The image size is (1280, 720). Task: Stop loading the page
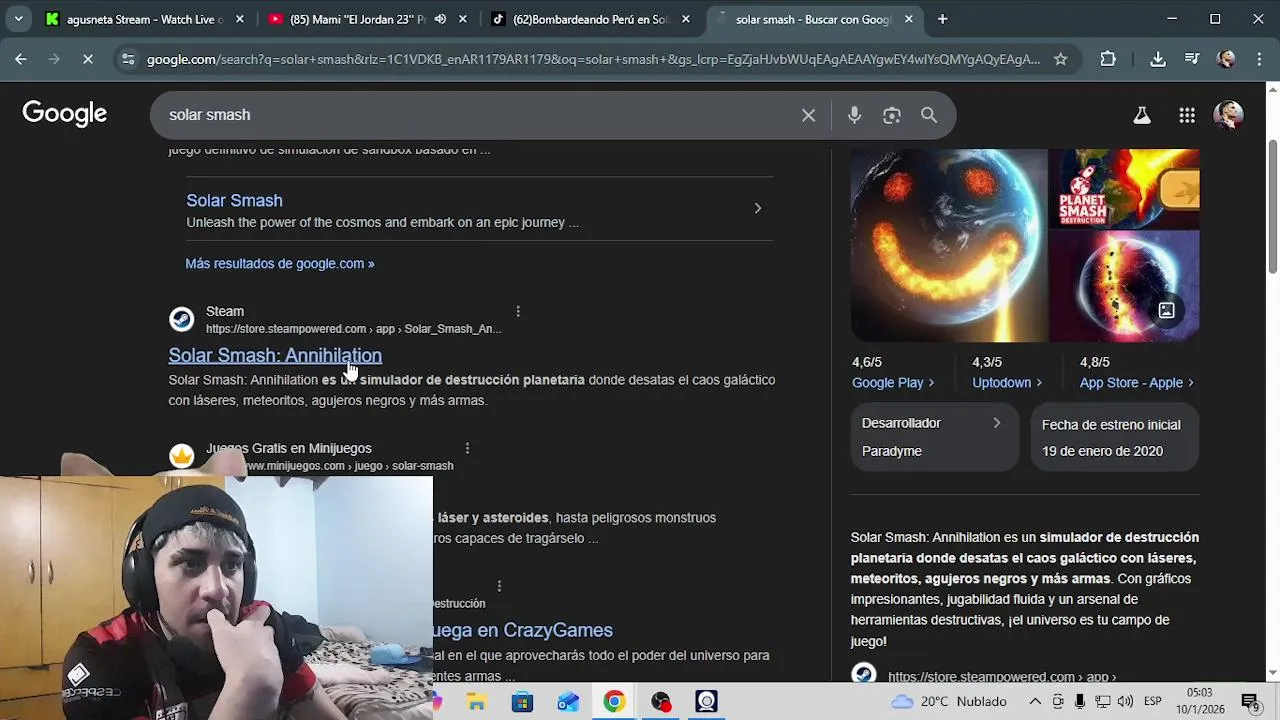(87, 59)
